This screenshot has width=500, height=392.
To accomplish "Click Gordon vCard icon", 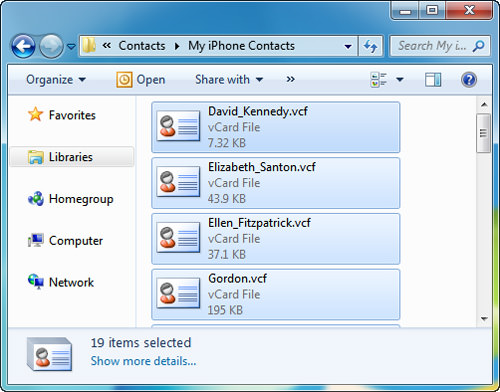I will pyautogui.click(x=178, y=293).
